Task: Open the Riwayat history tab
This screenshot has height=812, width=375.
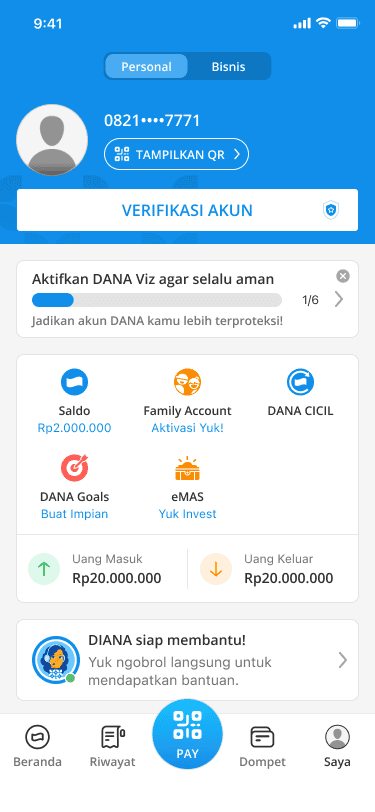Action: pyautogui.click(x=112, y=746)
